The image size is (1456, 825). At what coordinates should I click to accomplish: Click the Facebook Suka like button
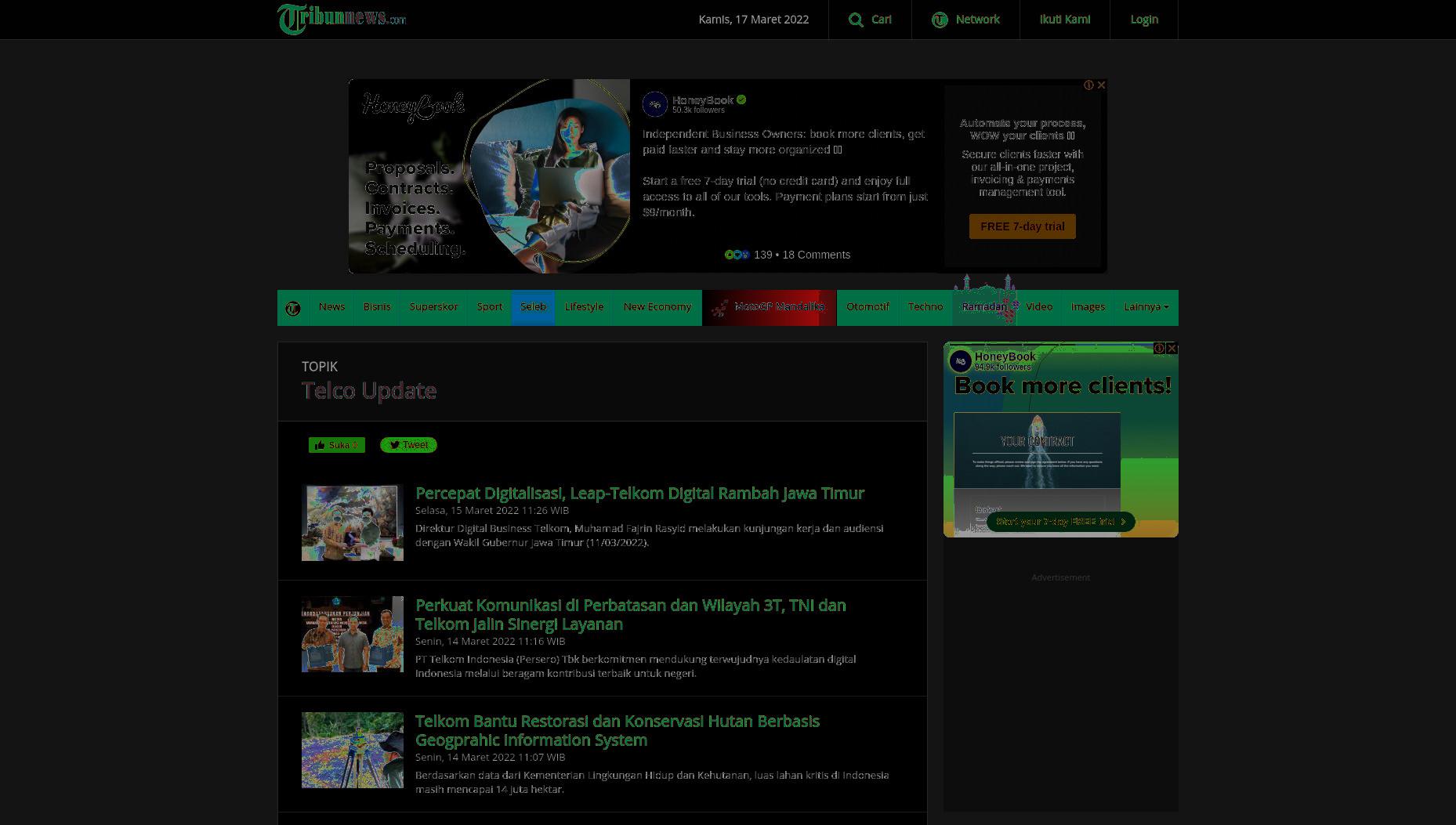click(x=337, y=445)
